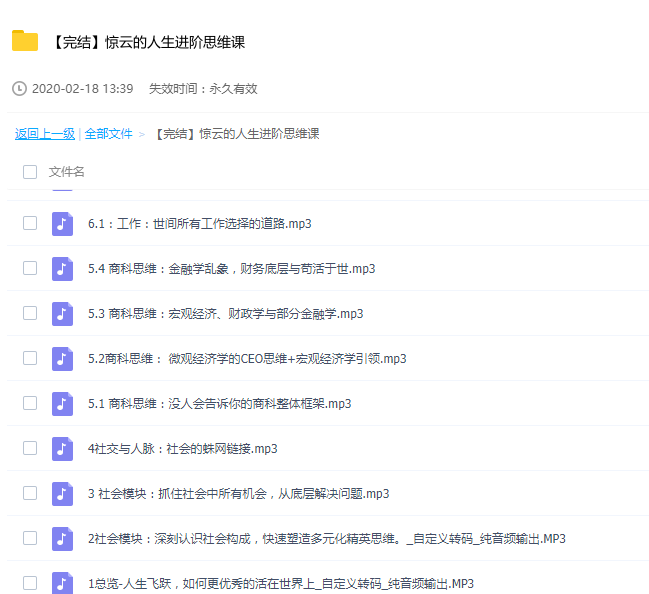Open 3 社会模块：抓住社会中所有机会 file
This screenshot has width=649, height=594.
(x=238, y=494)
